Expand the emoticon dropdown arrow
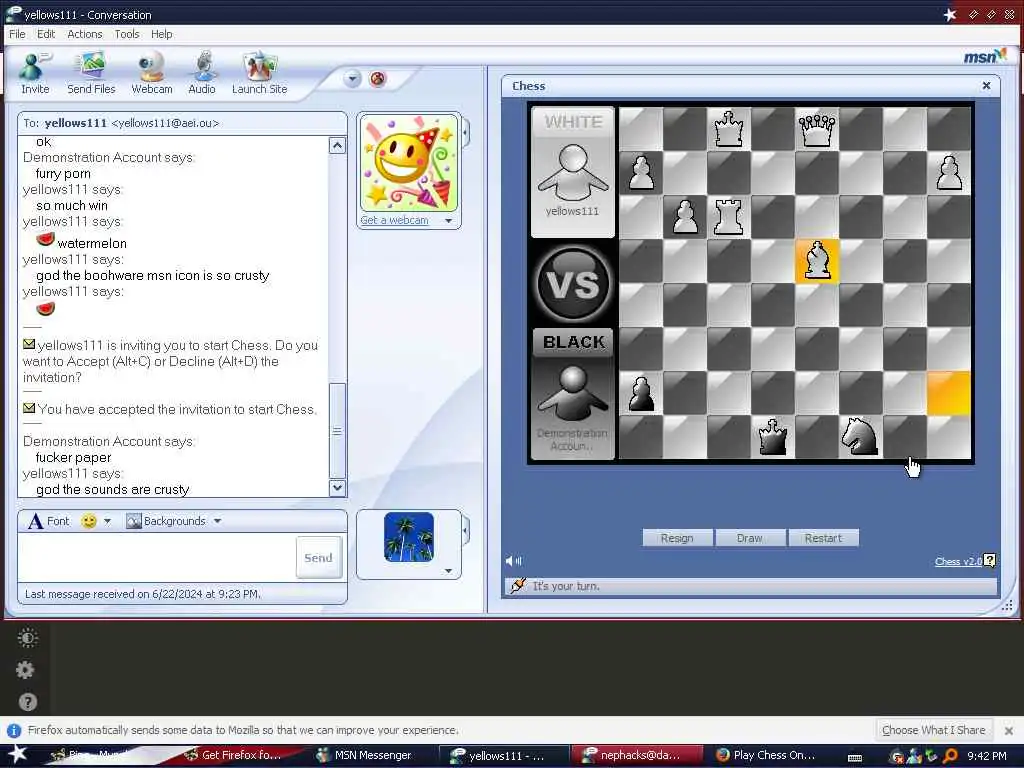Screen dimensions: 1024x768 click(x=108, y=521)
